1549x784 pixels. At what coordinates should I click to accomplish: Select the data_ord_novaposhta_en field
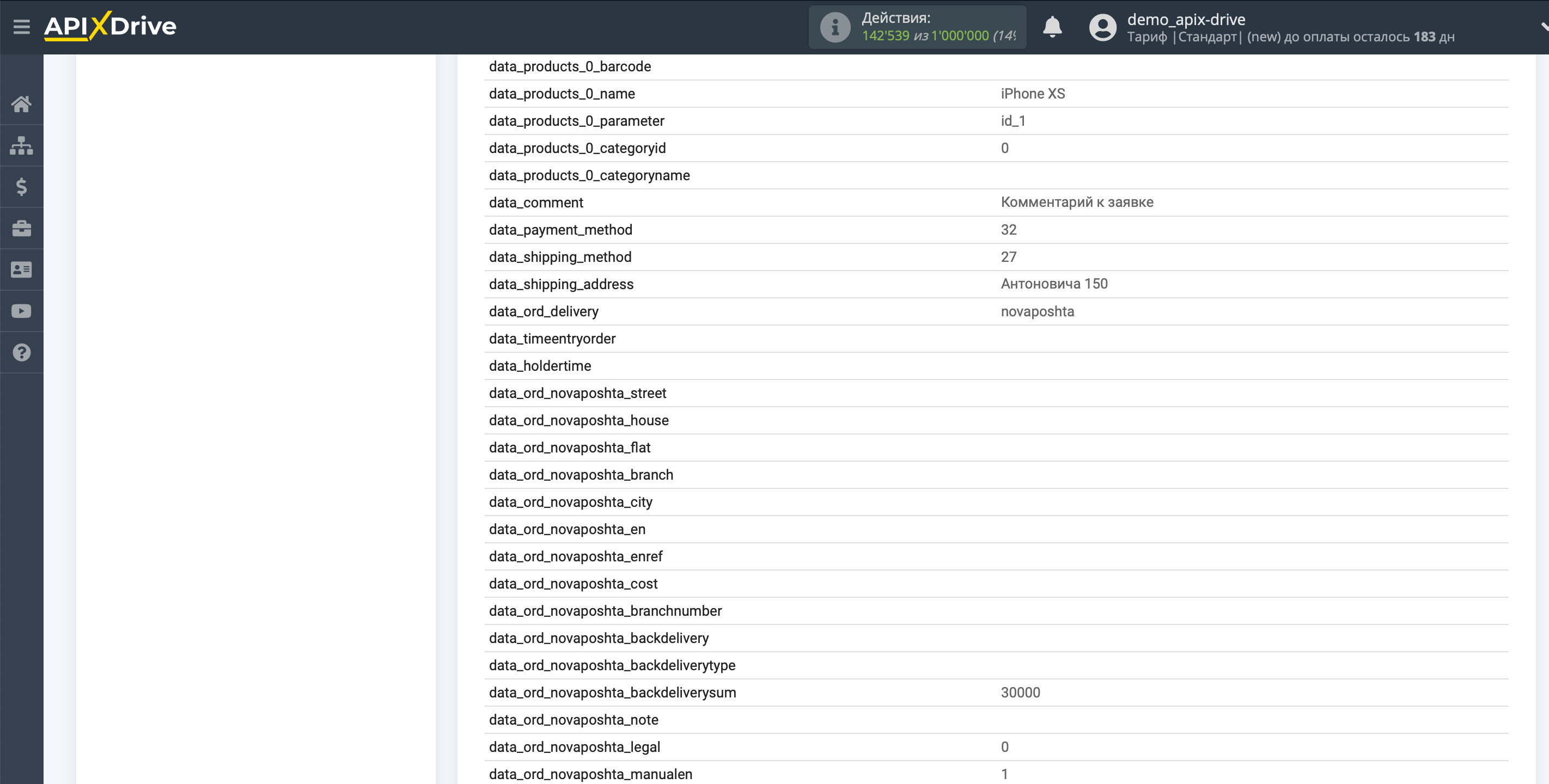tap(567, 529)
